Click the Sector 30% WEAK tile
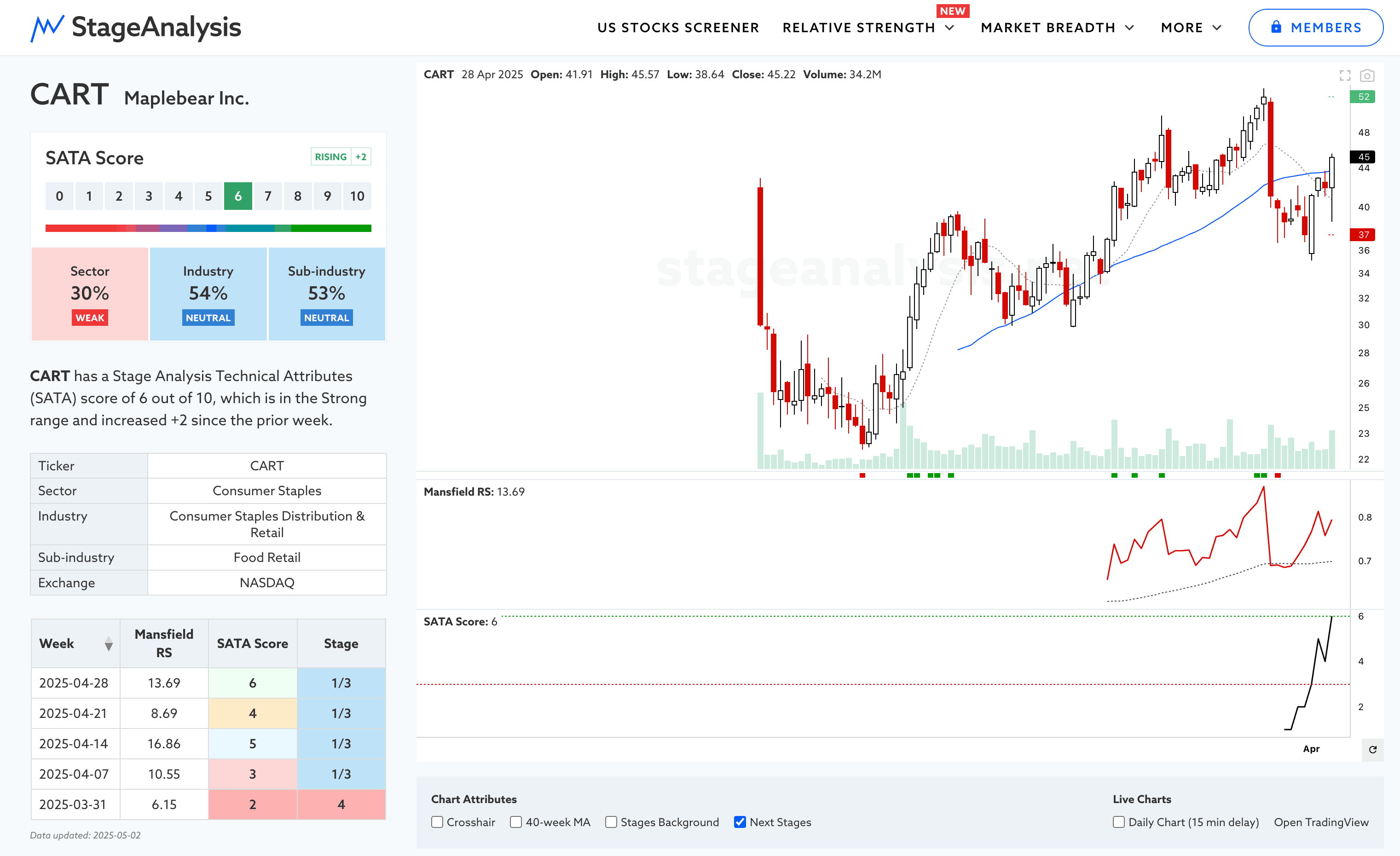 90,294
